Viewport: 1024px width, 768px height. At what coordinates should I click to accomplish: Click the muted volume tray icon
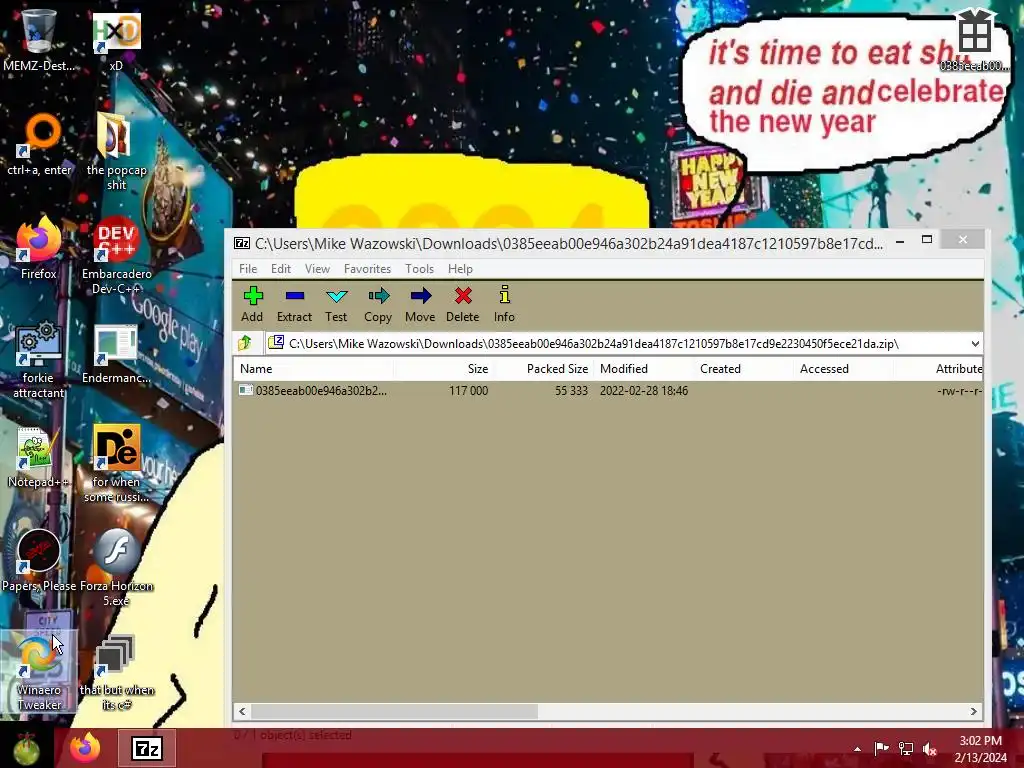click(930, 749)
